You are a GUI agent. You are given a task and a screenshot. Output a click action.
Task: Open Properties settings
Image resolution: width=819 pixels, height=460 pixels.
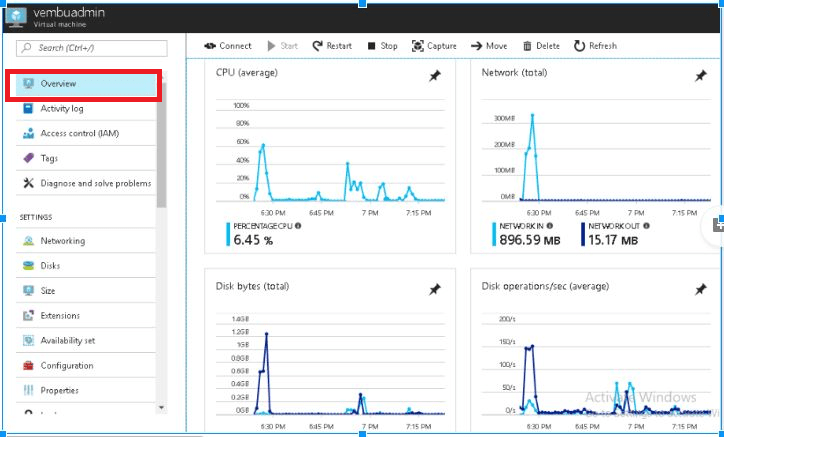(86, 391)
